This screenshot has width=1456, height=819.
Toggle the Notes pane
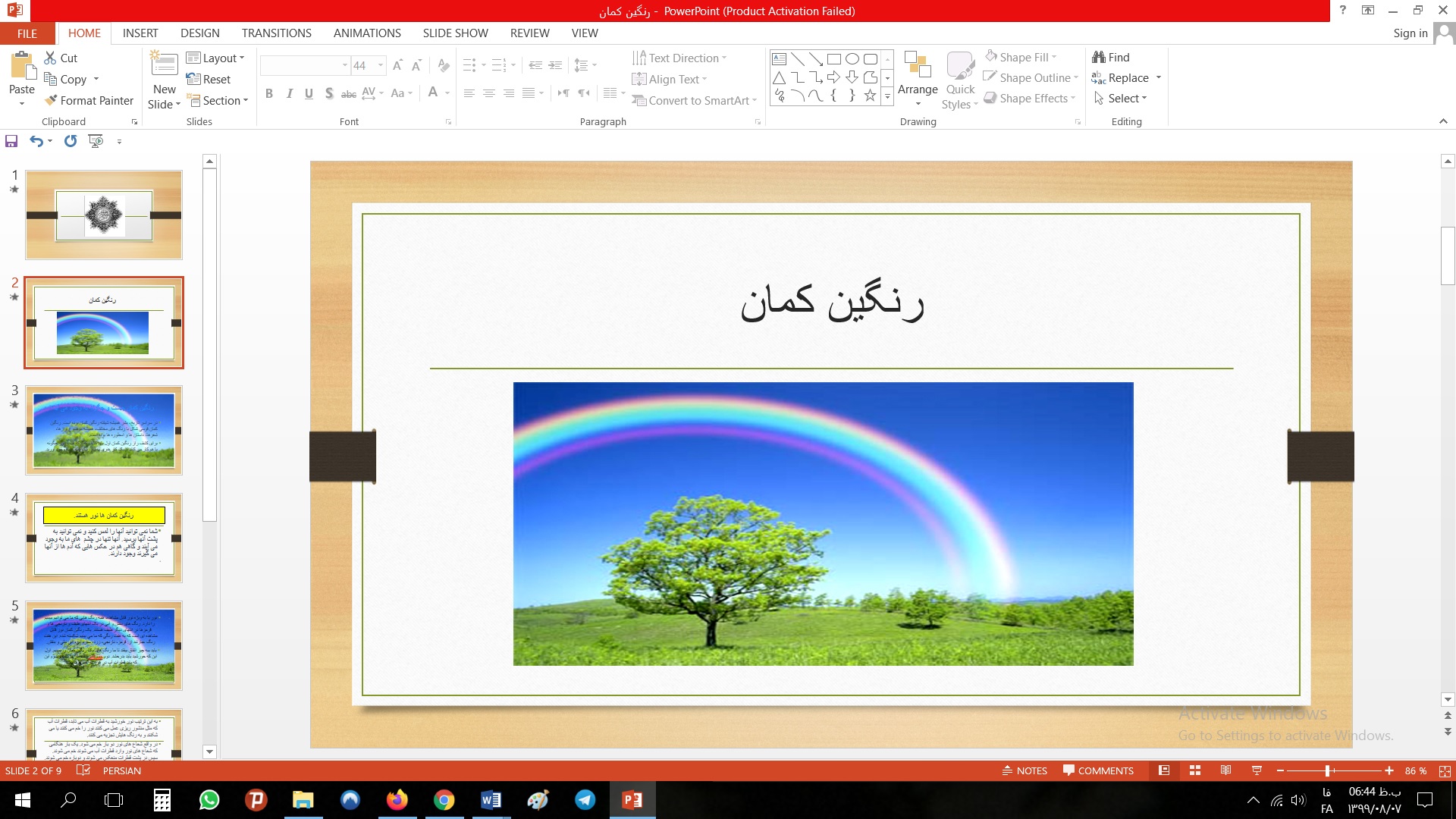coord(1025,770)
